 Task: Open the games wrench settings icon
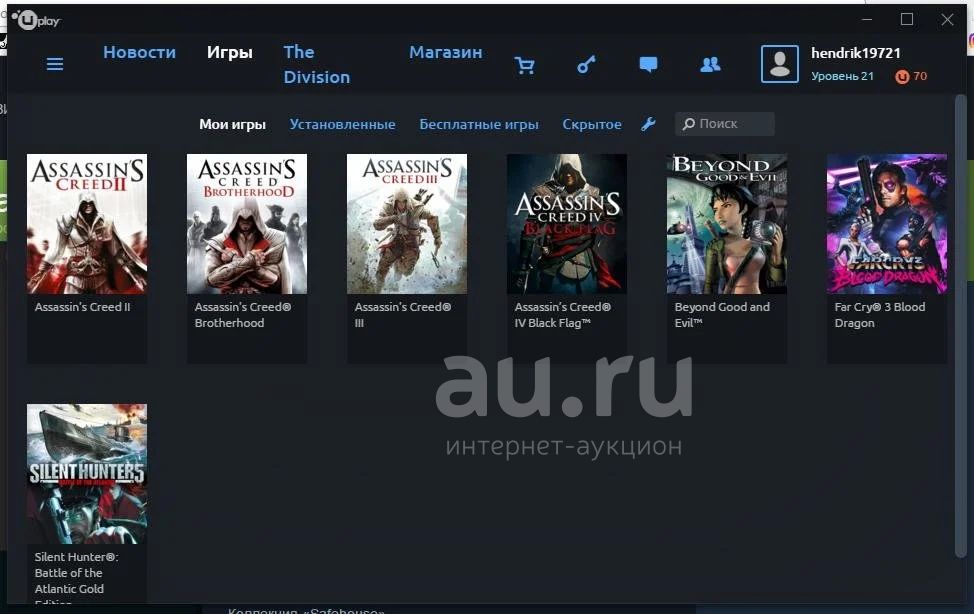click(649, 124)
